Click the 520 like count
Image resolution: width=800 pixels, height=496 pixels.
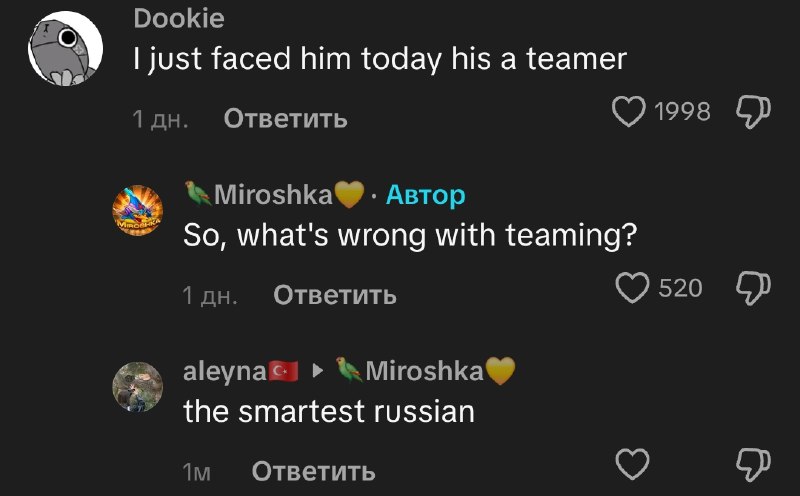[681, 288]
